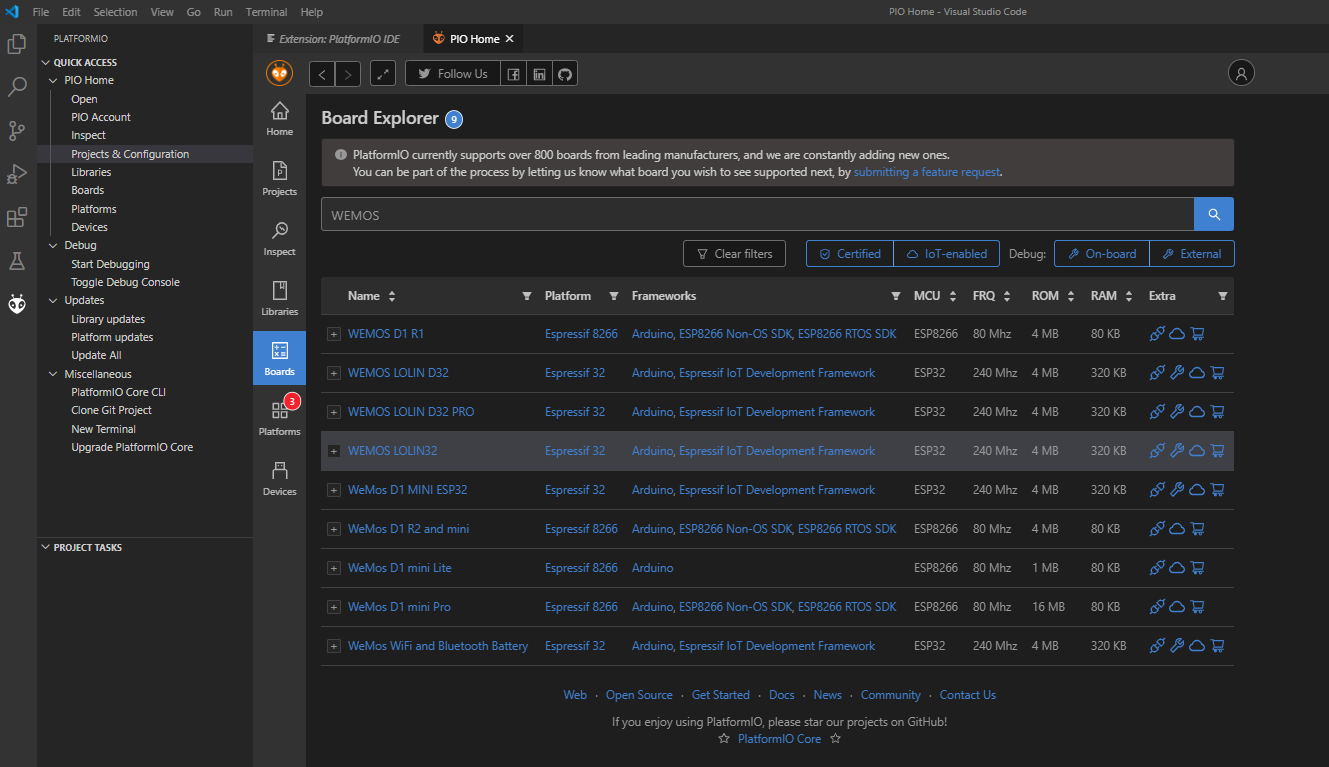The width and height of the screenshot is (1329, 767).
Task: Open the File menu
Action: click(x=41, y=12)
